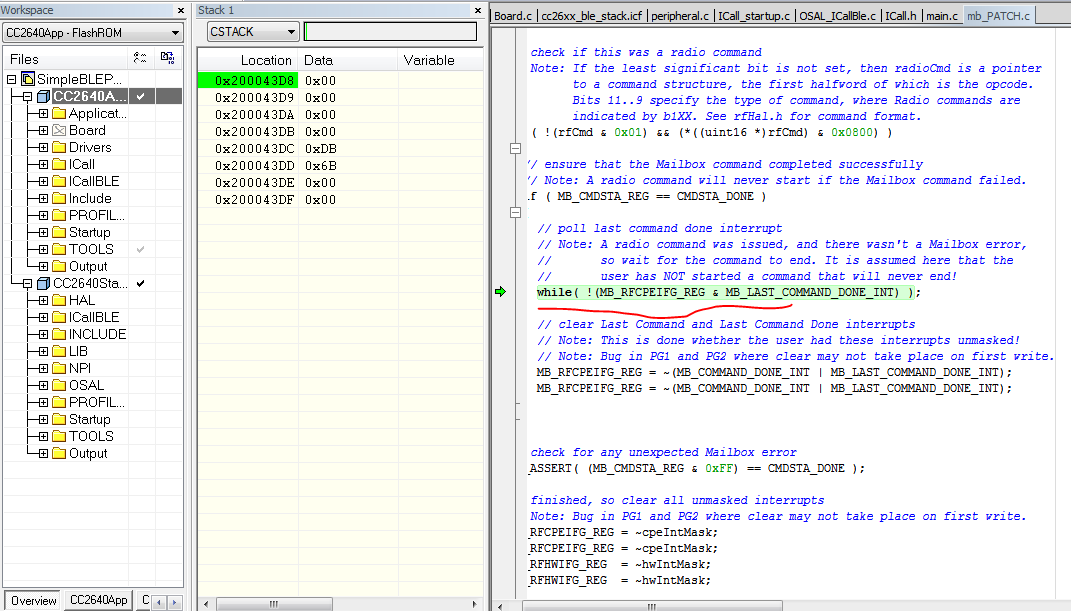Switch to the Overview workspace tab

coord(33,601)
